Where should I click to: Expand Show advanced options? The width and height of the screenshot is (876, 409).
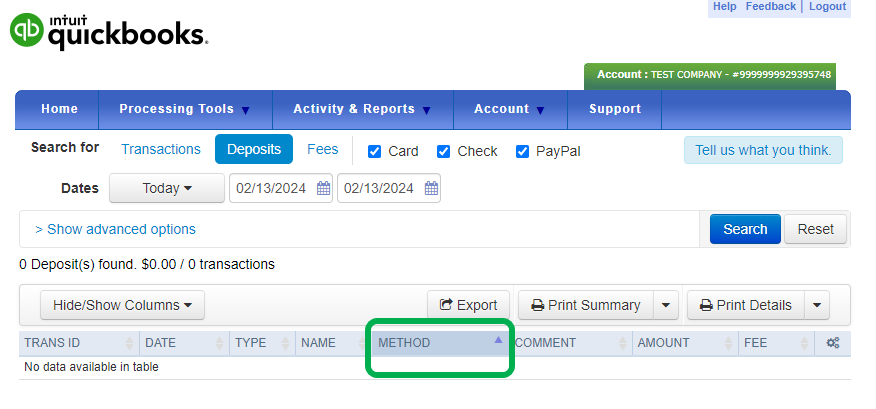(115, 229)
